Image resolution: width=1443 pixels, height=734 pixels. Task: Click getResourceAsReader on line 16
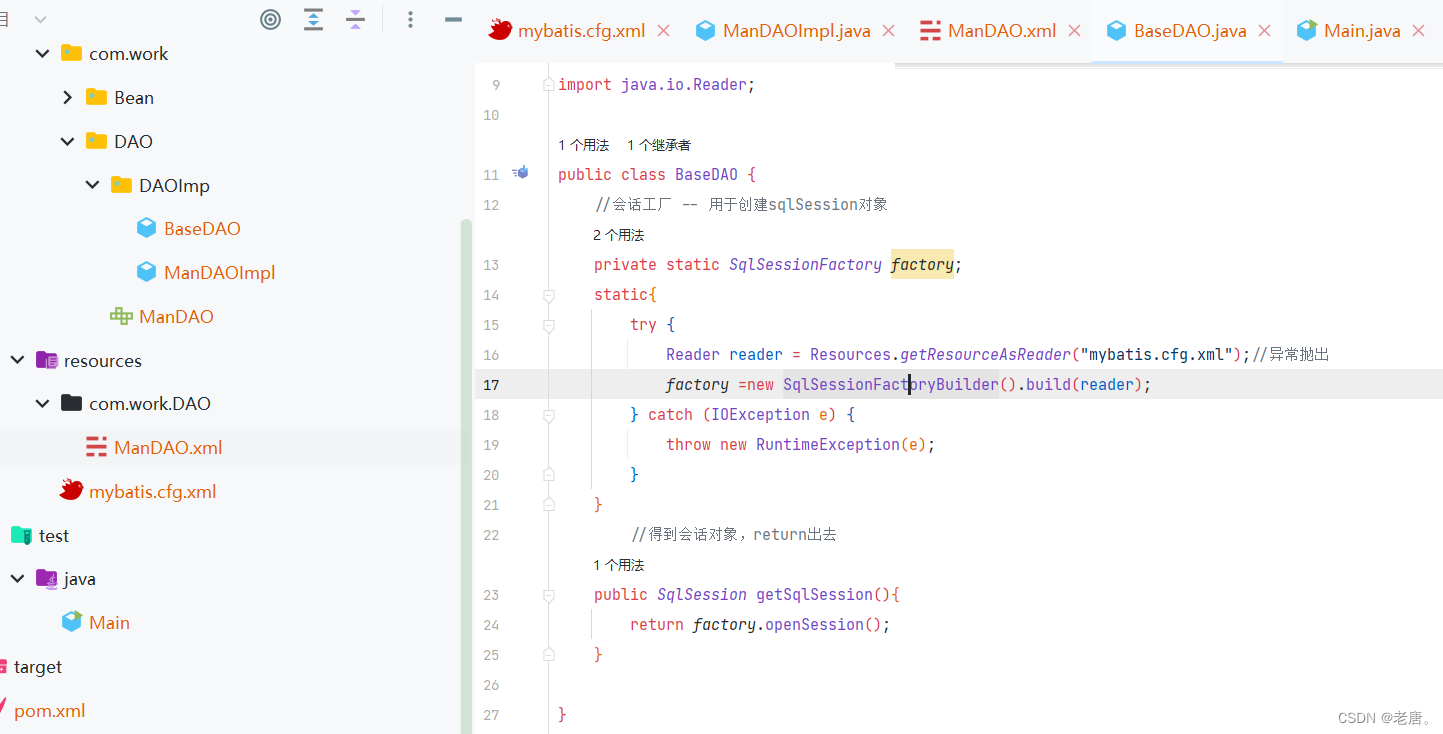986,355
